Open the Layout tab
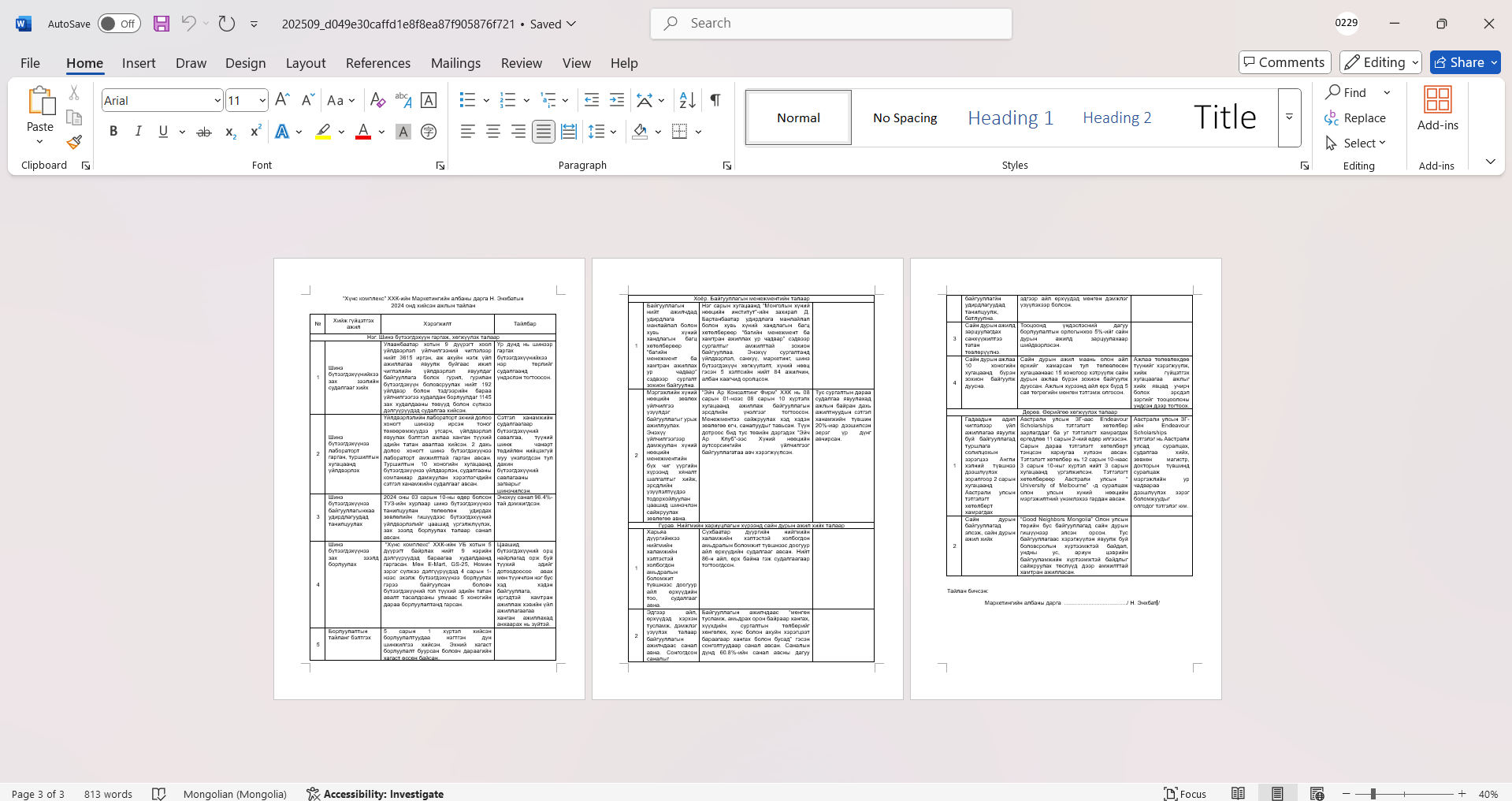 (305, 63)
